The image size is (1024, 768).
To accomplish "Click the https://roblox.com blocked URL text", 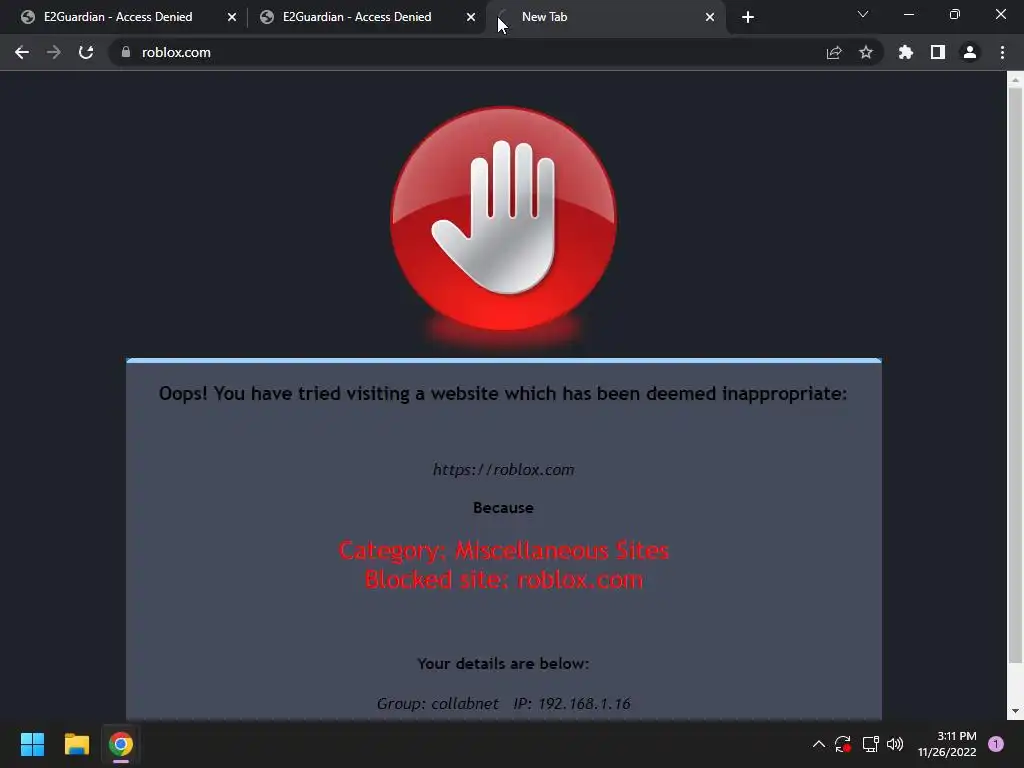I will pos(504,470).
